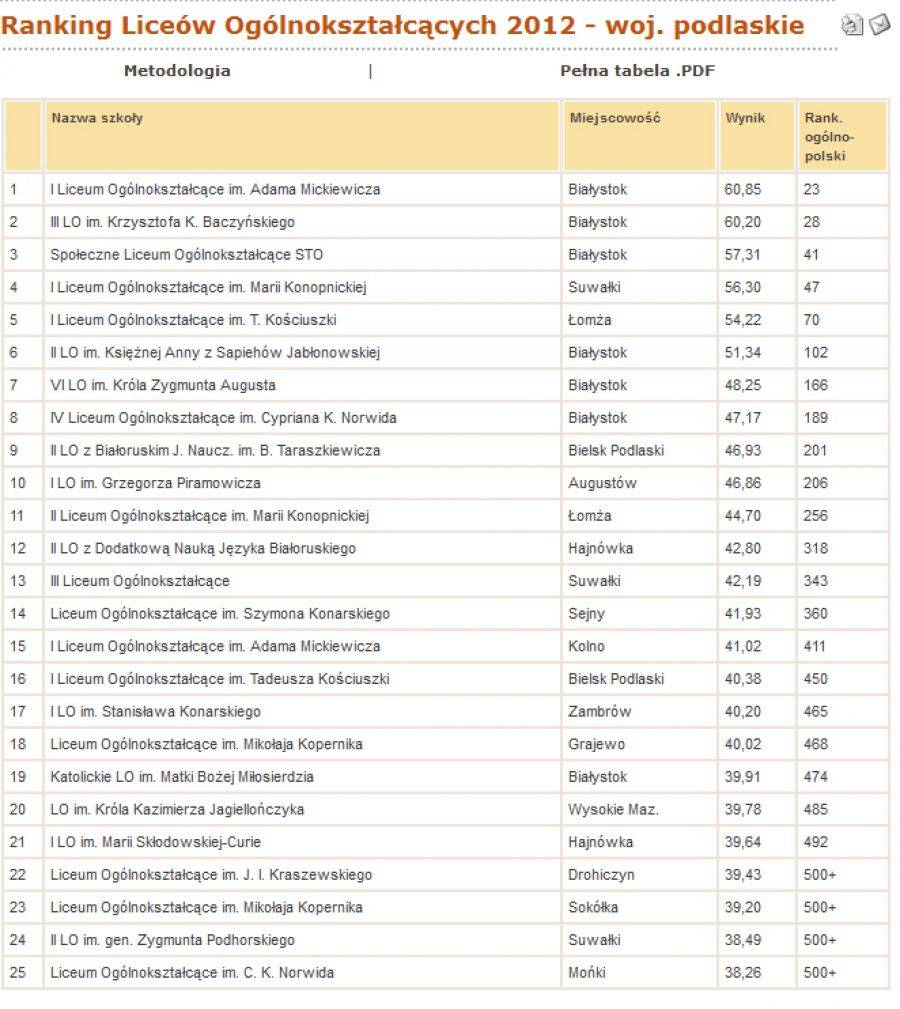The width and height of the screenshot is (900, 1009).
Task: Open the Metodologia link
Action: tap(177, 71)
